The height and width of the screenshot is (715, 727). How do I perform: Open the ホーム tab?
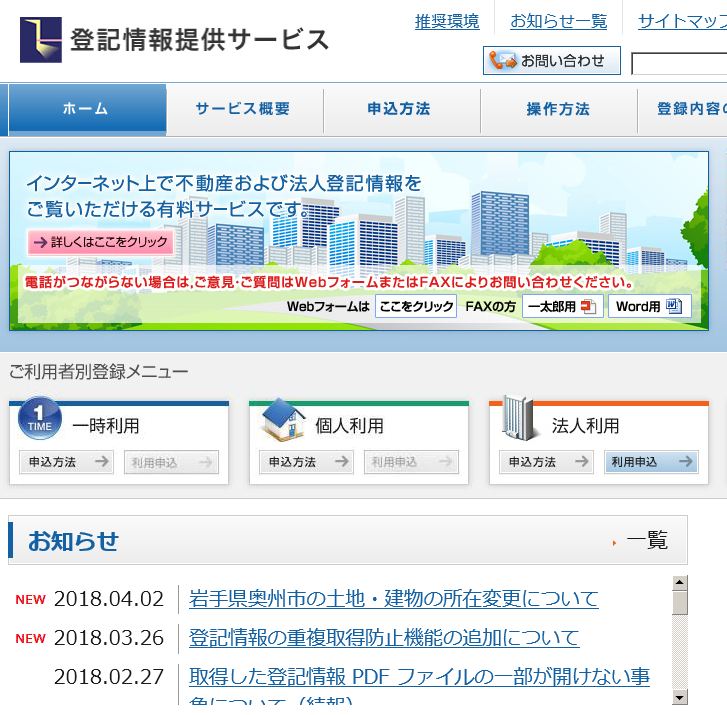tap(86, 109)
